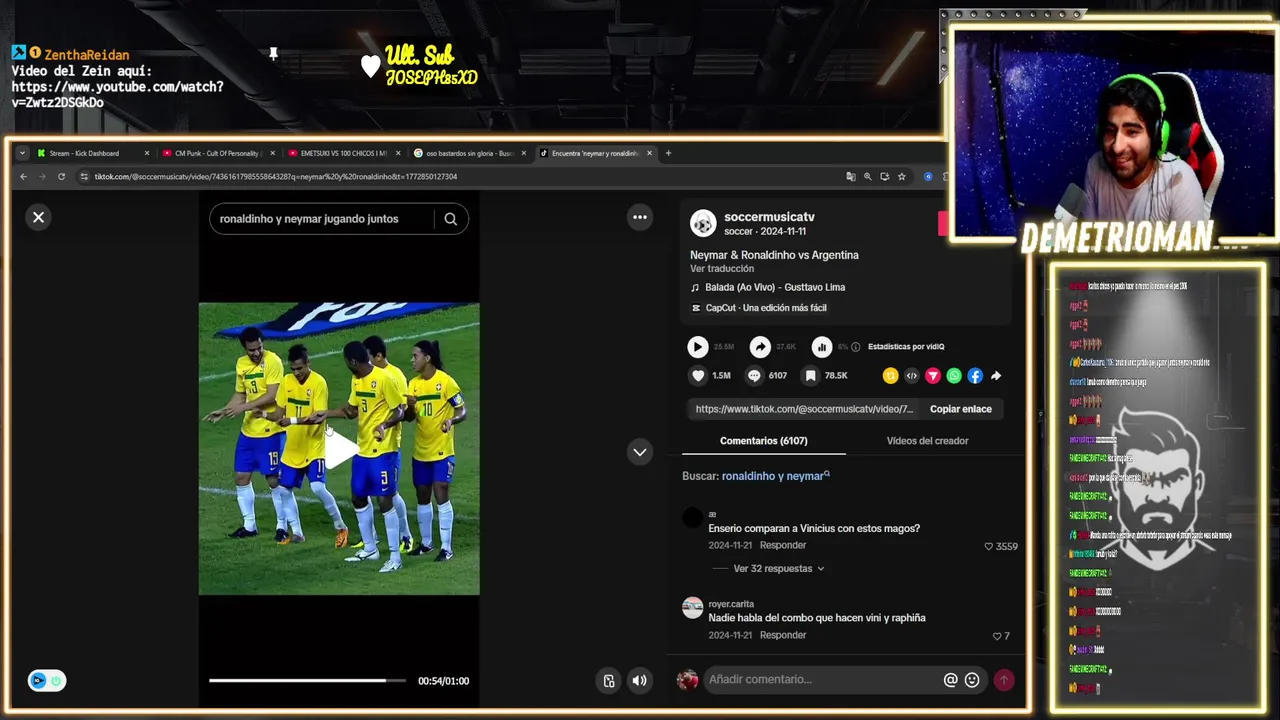Bookmark page with star icon
This screenshot has width=1280, height=720.
tap(902, 177)
